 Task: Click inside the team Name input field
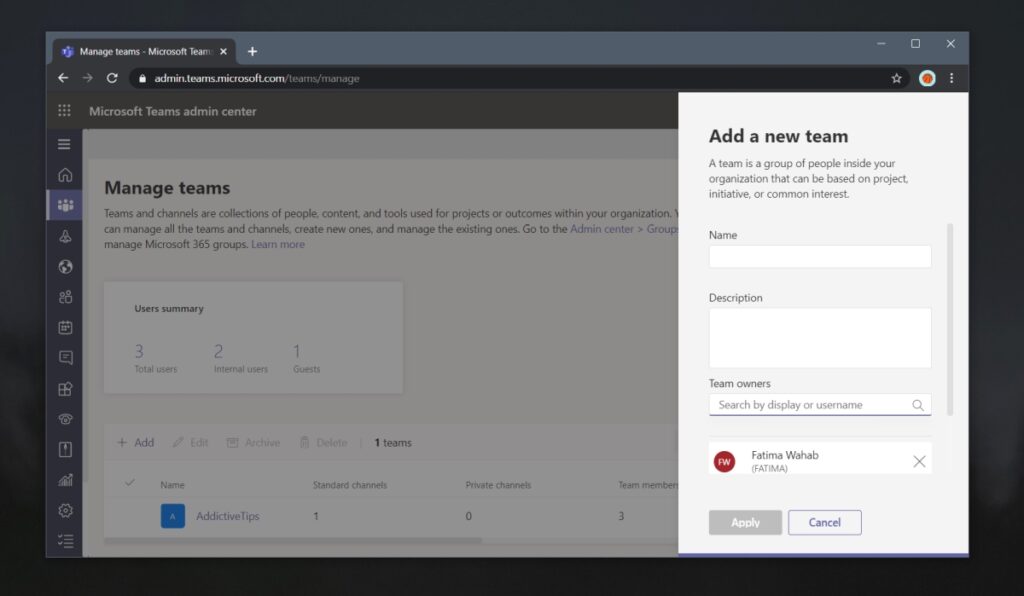point(820,256)
